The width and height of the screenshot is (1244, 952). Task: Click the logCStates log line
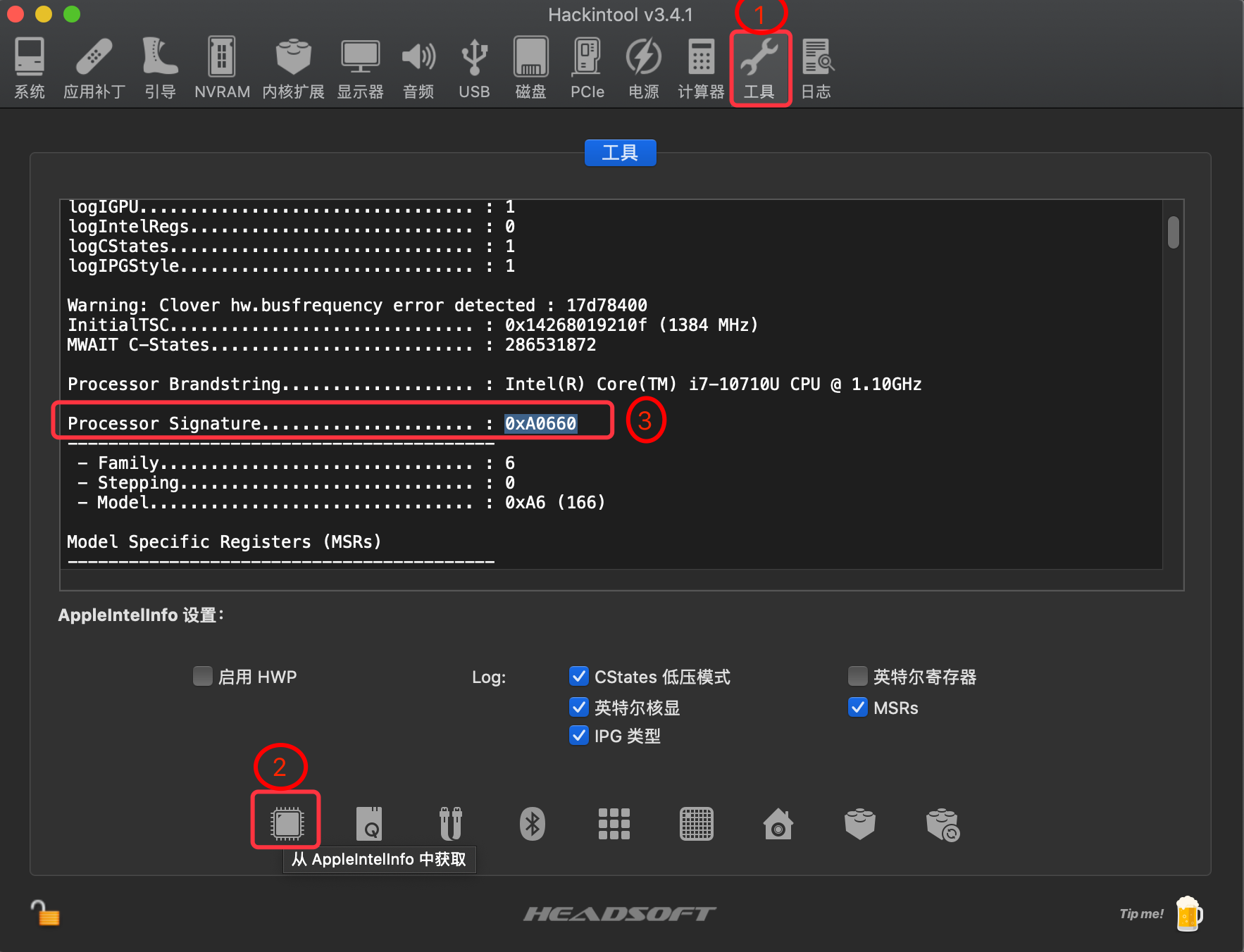coord(292,246)
